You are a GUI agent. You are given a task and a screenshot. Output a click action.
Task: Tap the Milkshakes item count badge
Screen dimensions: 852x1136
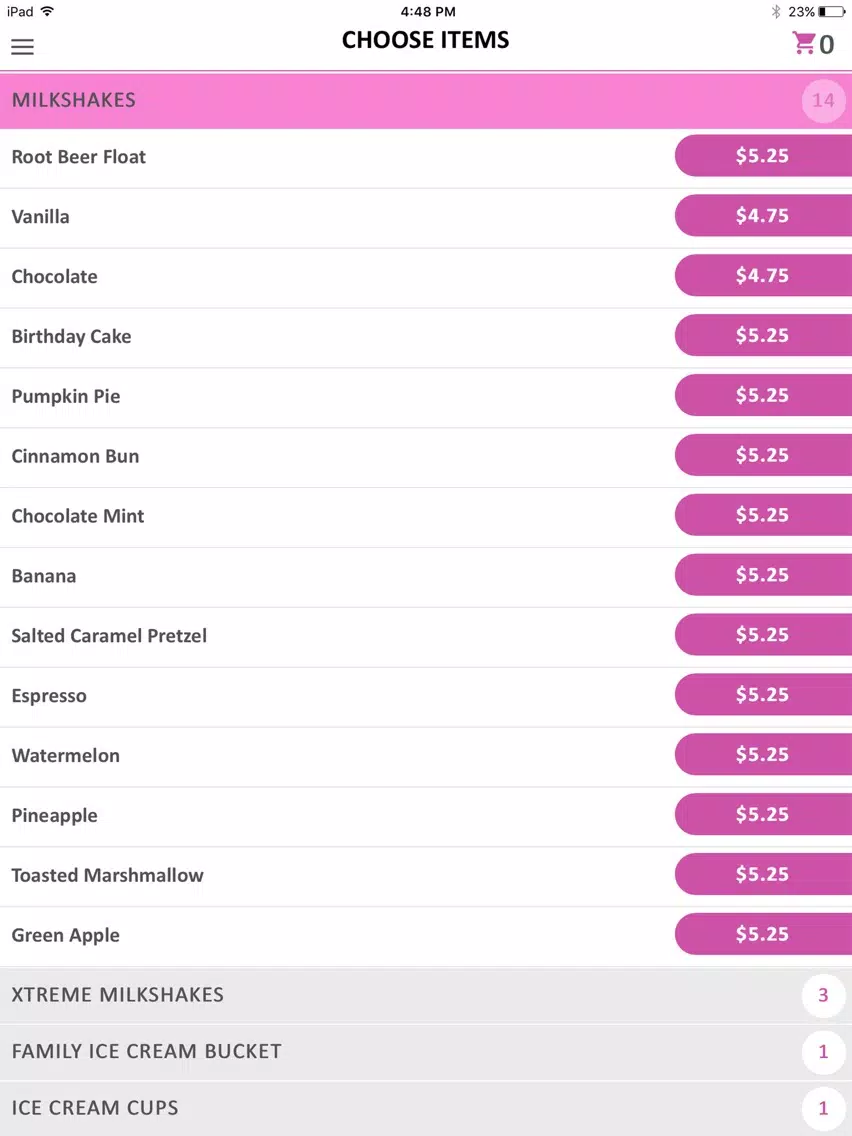pos(823,101)
